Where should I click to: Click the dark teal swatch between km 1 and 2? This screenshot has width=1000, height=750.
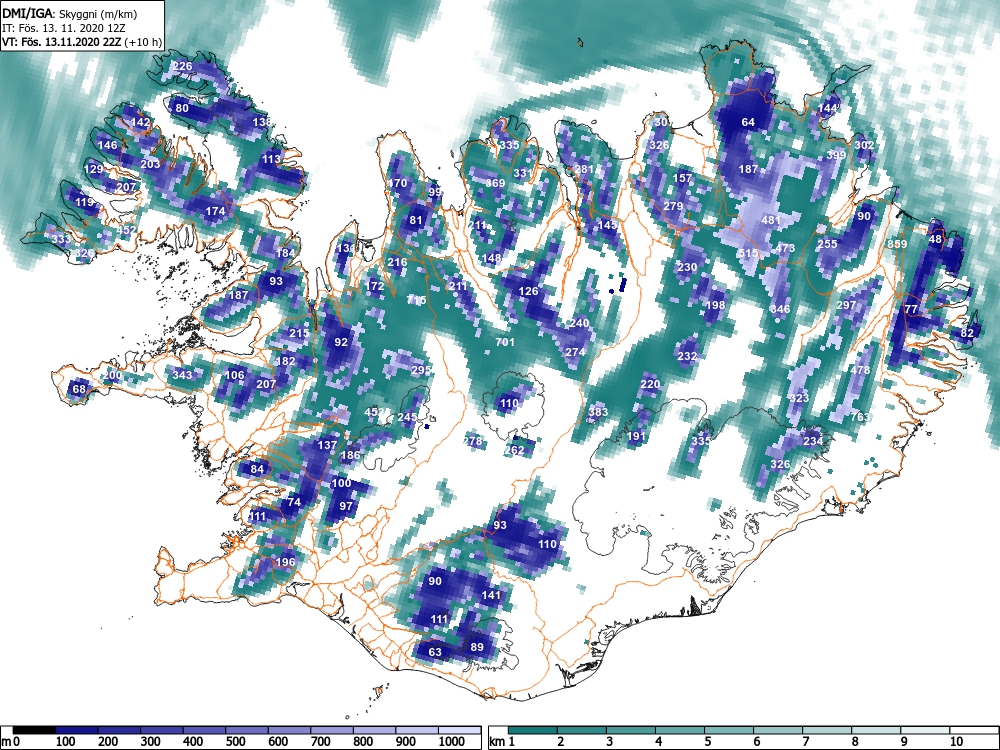click(x=533, y=730)
